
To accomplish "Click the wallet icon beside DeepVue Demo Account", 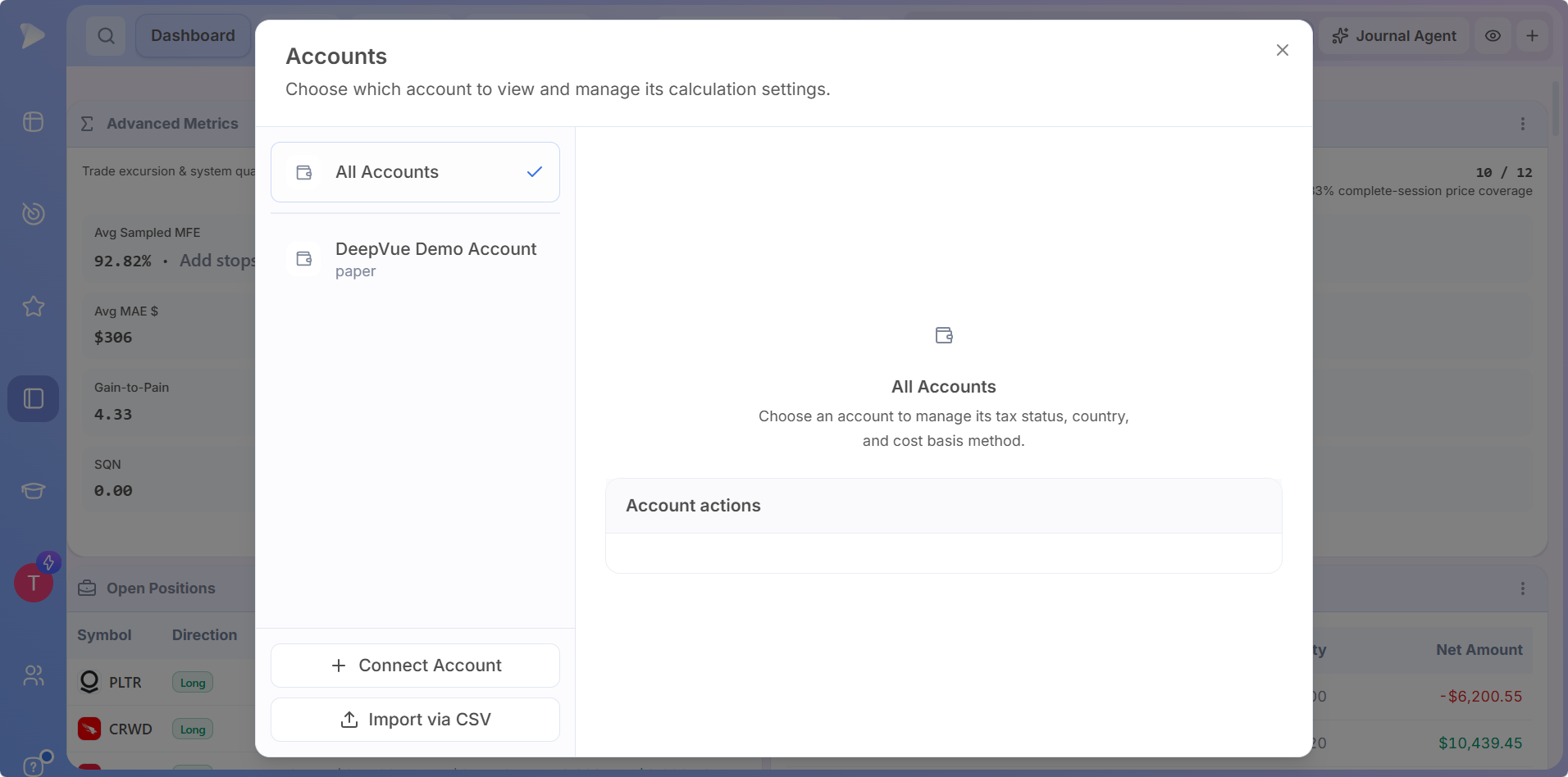I will coord(304,259).
